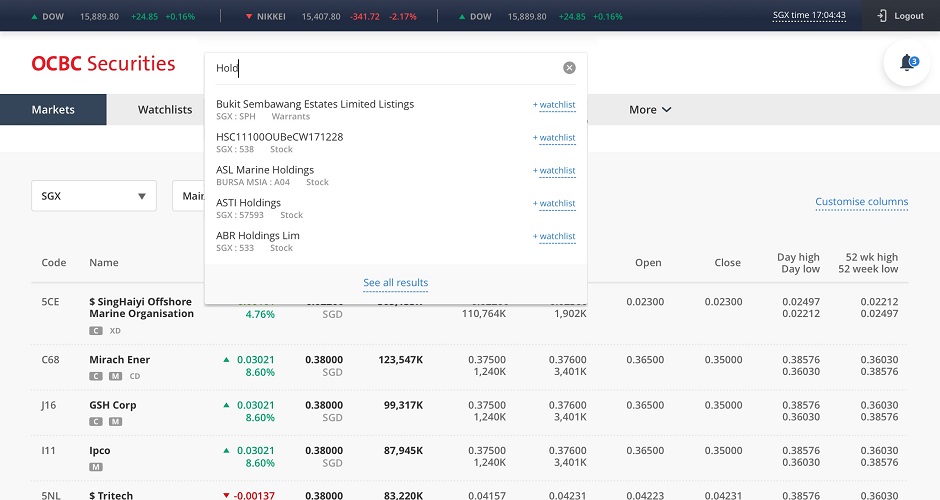Add Bukit Sembawang Estates to watchlist
The image size is (940, 500).
pos(554,105)
